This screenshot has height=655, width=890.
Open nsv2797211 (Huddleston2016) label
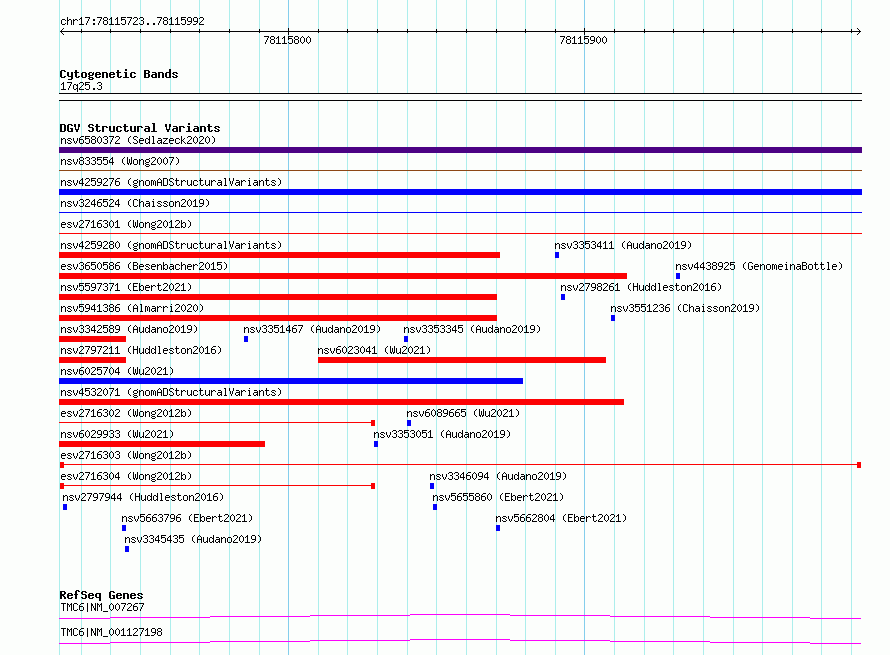click(x=141, y=350)
